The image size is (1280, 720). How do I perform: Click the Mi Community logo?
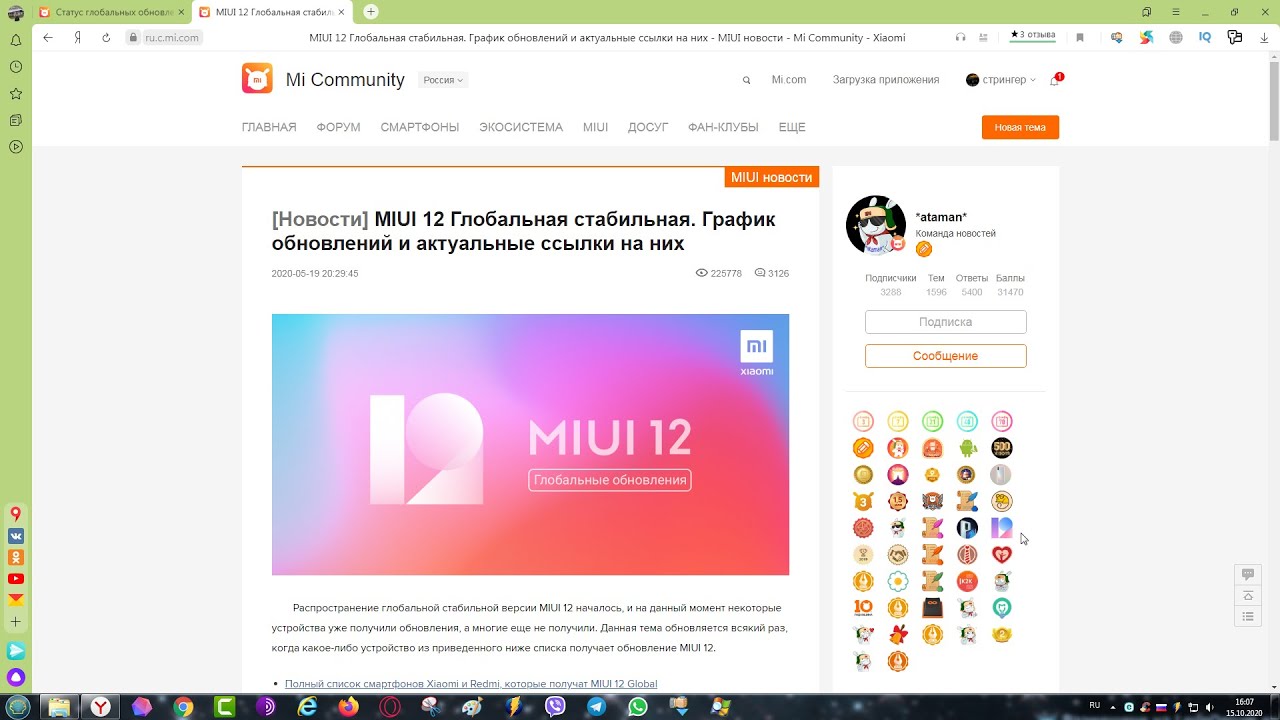[x=323, y=79]
